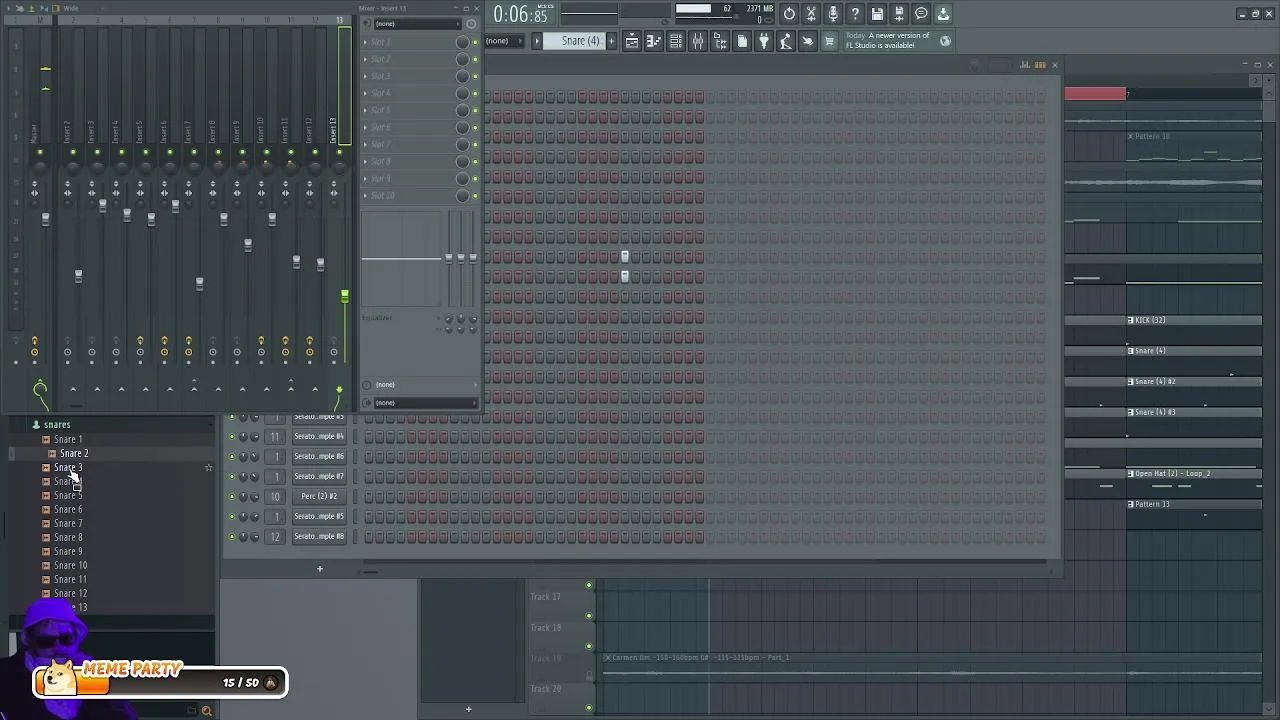Expand the Slot 5 effect menu arrow
The width and height of the screenshot is (1280, 720).
(x=366, y=110)
